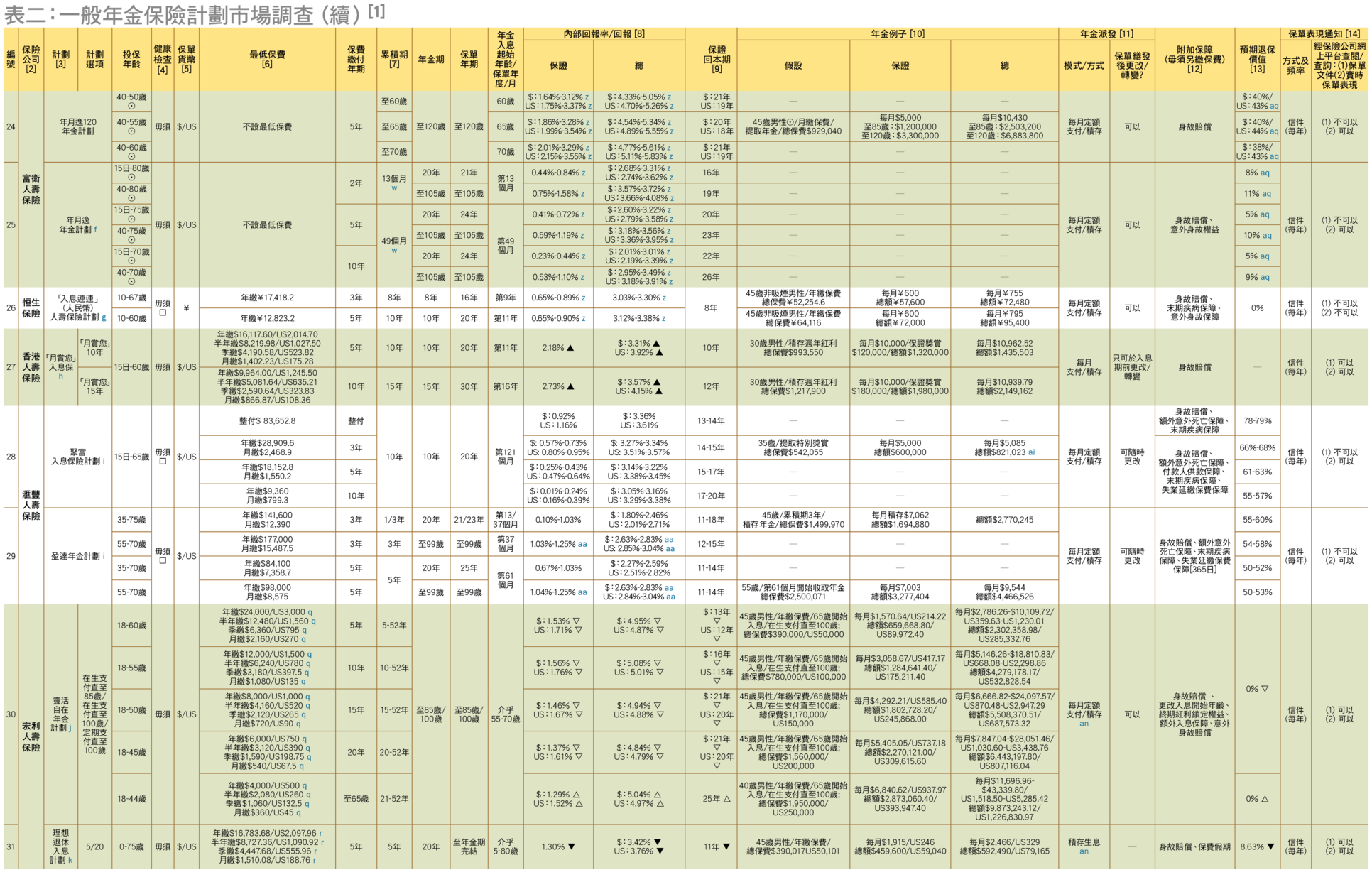Click the surrender value 78-79%
This screenshot has width=1372, height=882.
[x=1257, y=420]
